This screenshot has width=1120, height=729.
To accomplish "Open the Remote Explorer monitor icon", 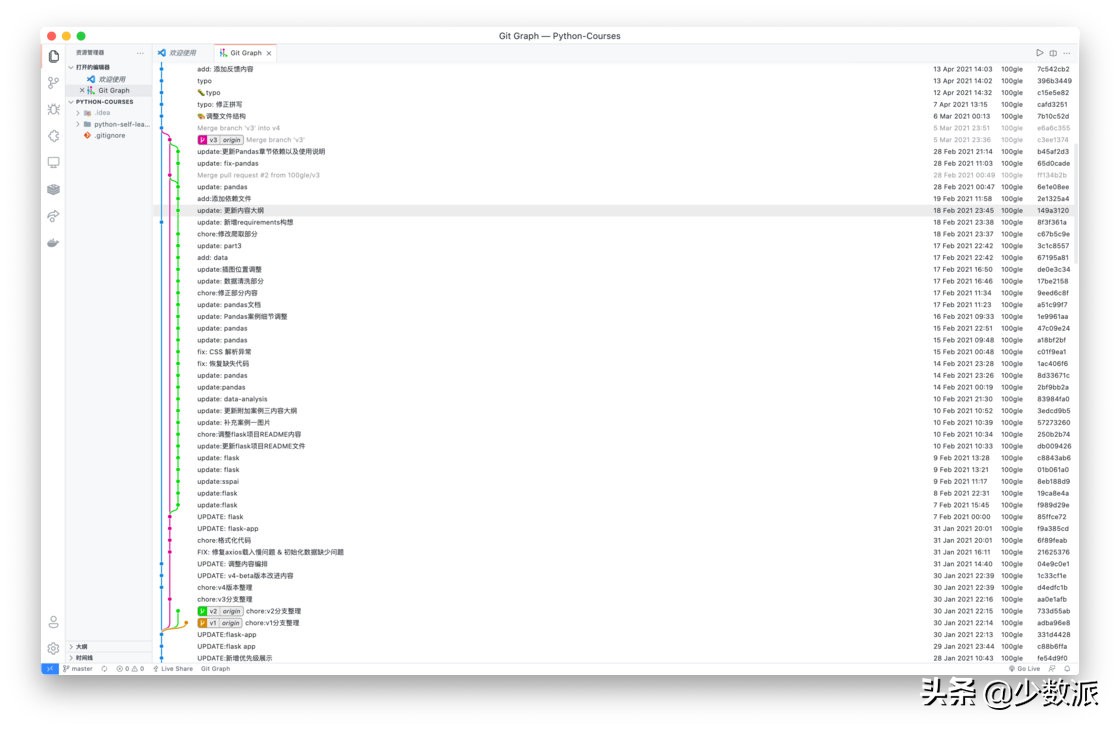I will coord(53,162).
